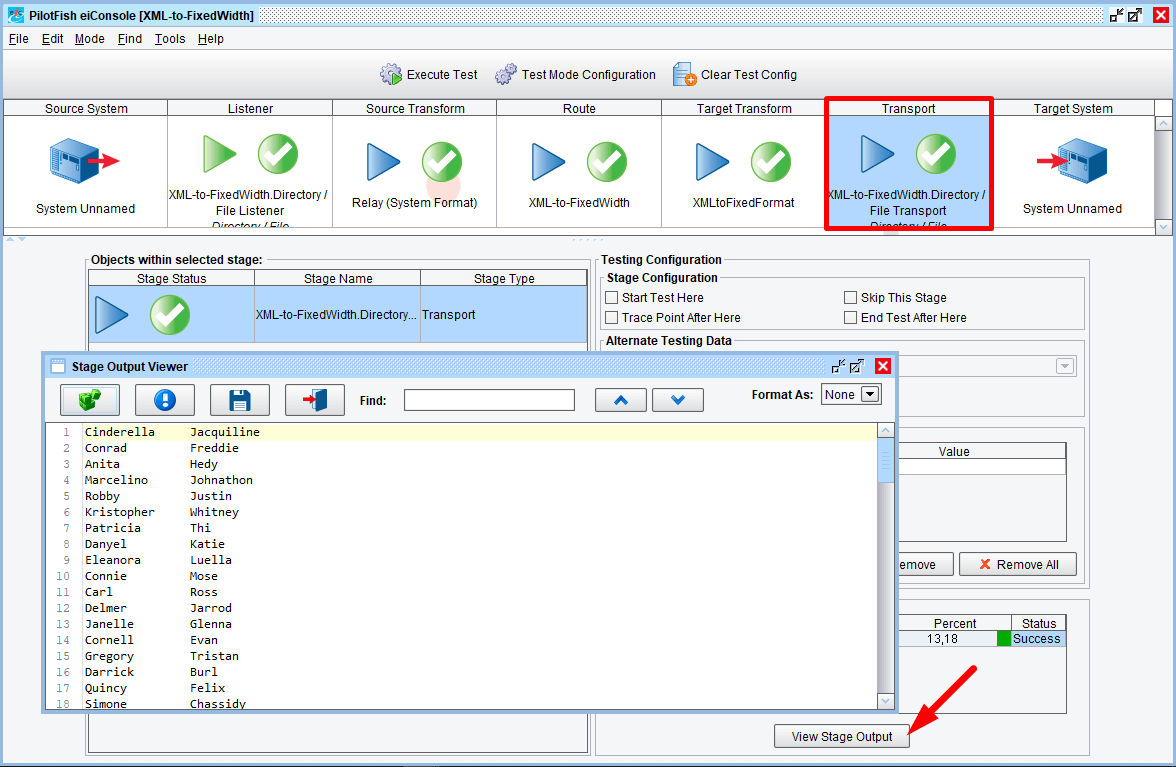1176x767 pixels.
Task: Click the stage strip scroll up arrow
Action: 1163,123
